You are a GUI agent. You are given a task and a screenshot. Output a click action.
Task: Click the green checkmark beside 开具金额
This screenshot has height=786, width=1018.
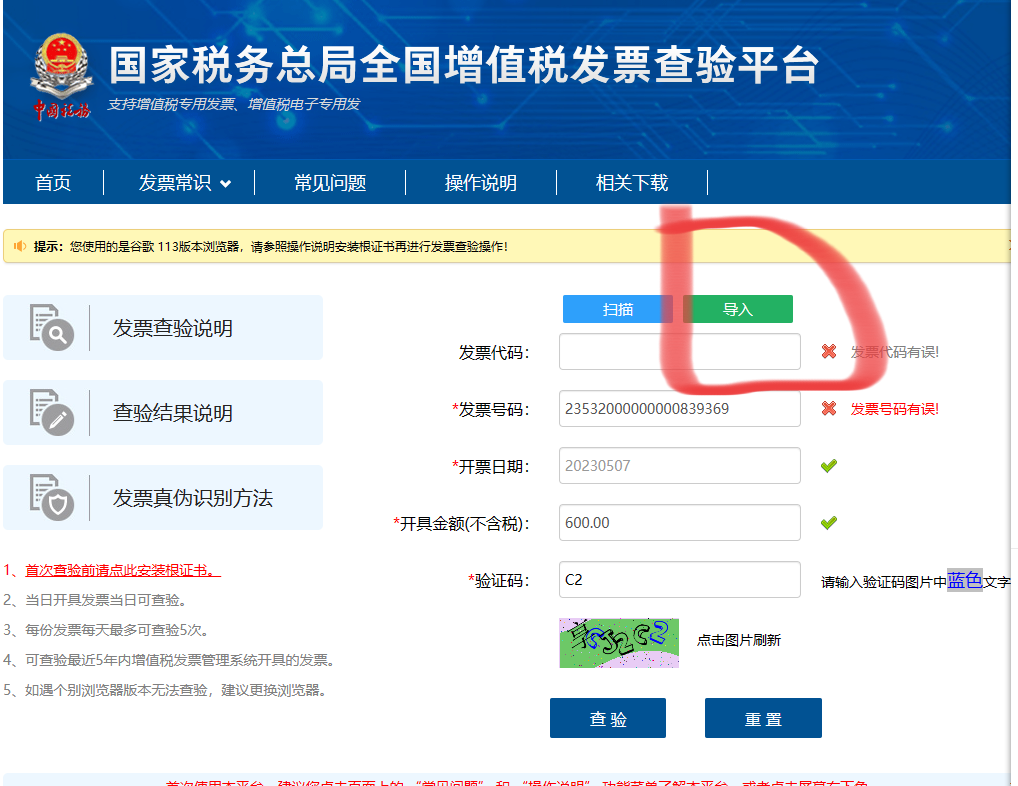coord(828,523)
